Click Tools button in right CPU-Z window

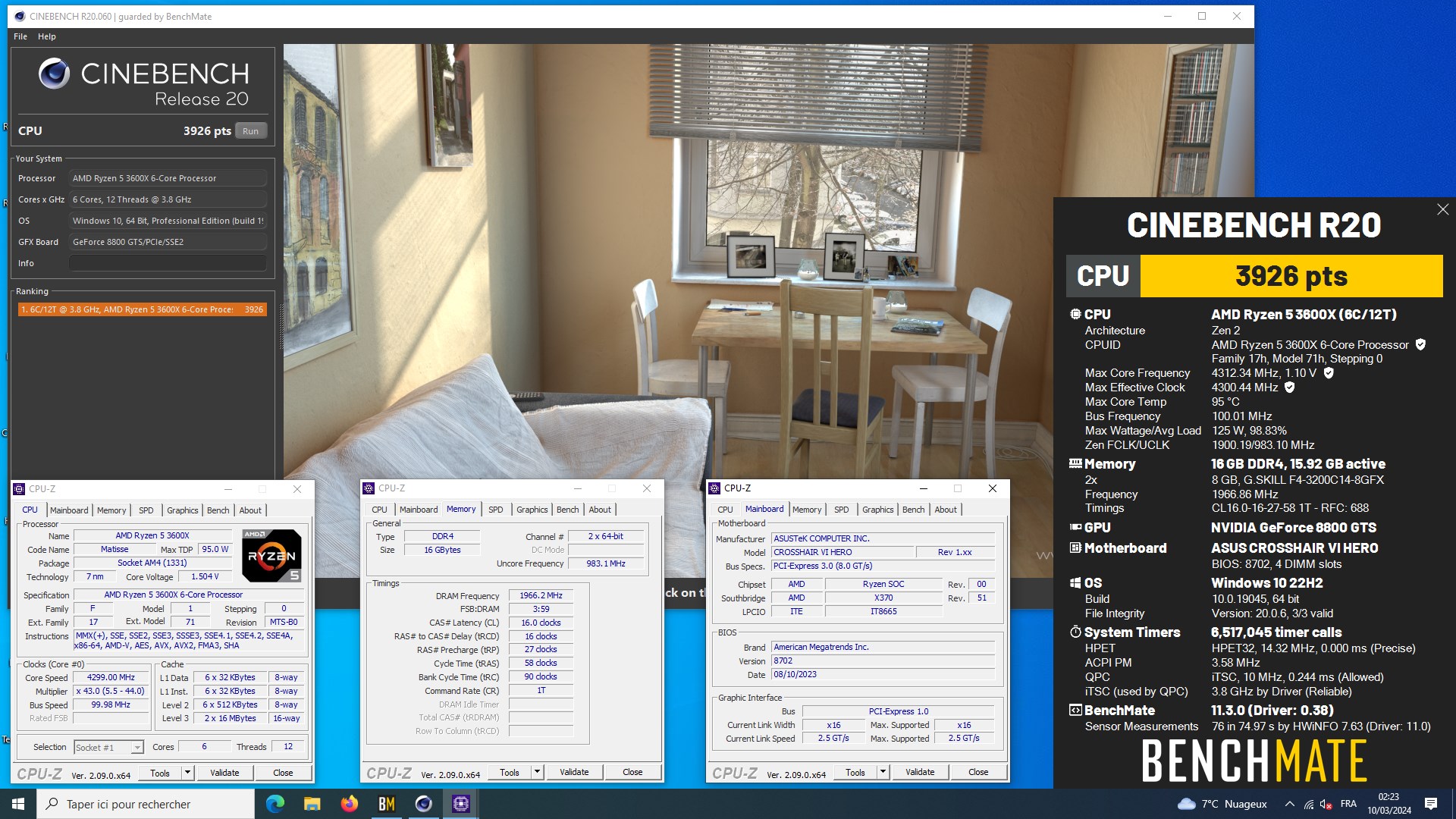pyautogui.click(x=855, y=772)
